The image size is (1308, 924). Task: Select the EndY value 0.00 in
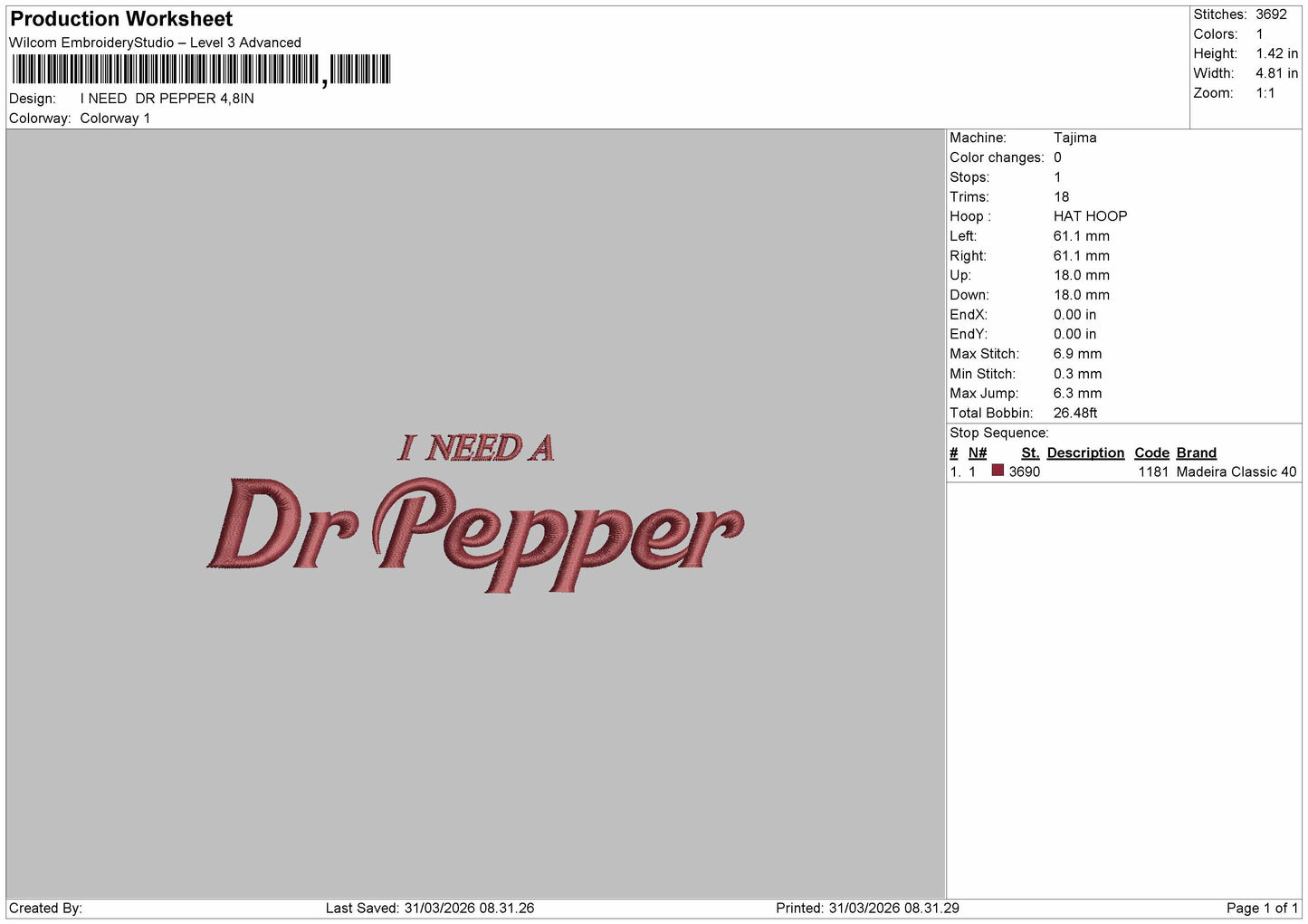[x=1074, y=334]
